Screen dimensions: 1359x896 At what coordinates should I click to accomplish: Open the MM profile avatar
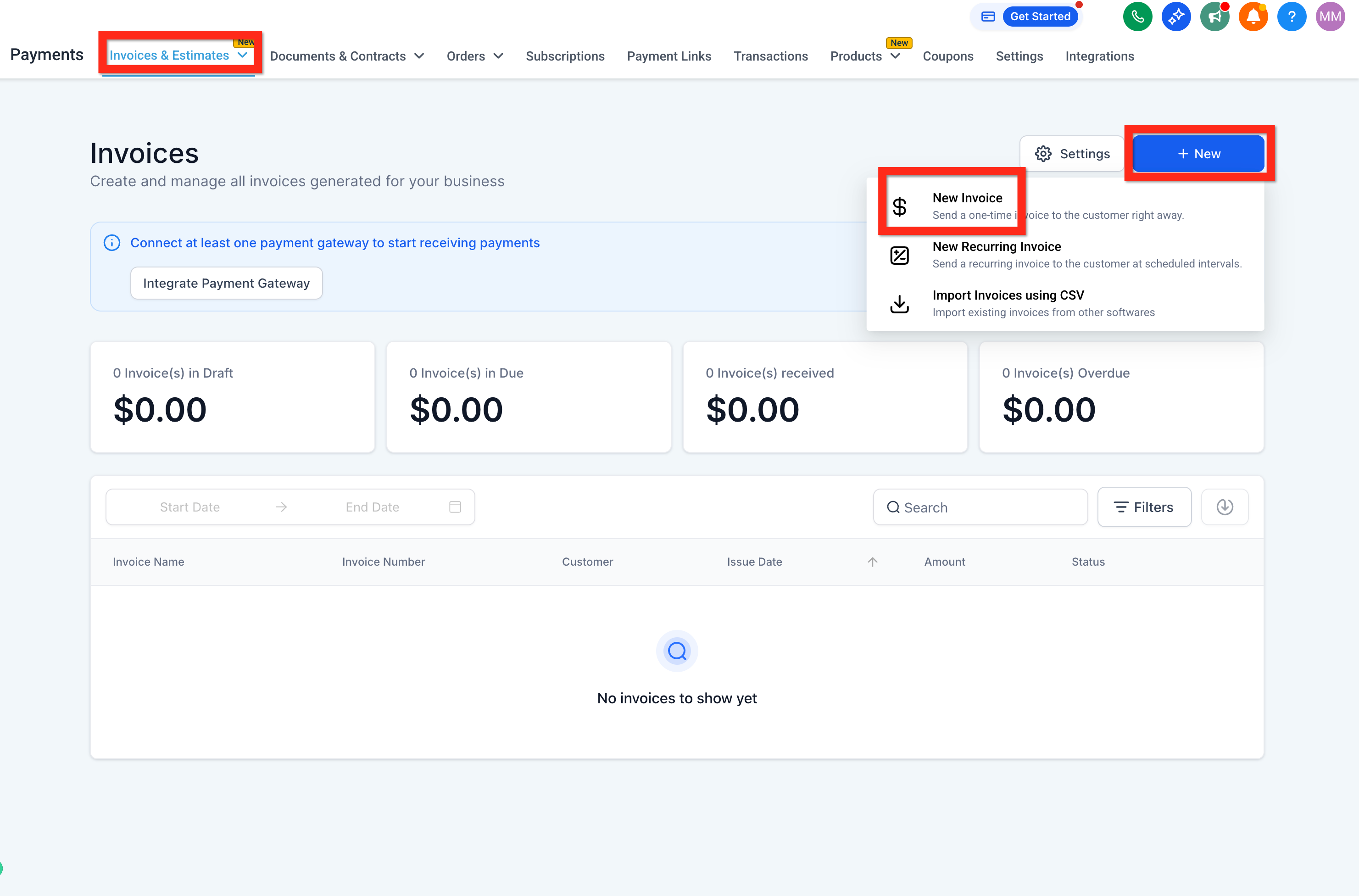[x=1330, y=17]
